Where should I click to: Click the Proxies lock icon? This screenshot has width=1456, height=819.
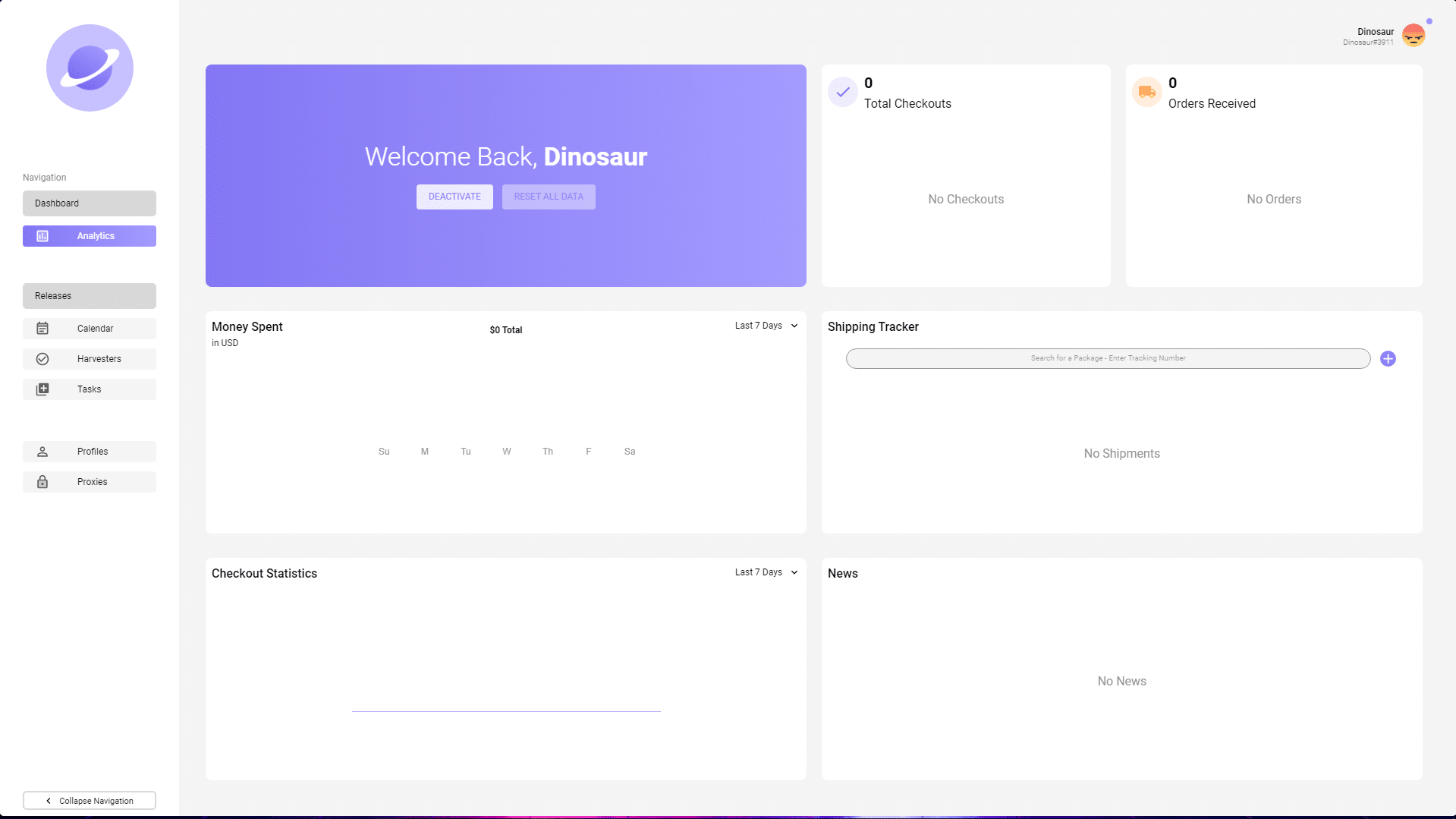(x=42, y=482)
